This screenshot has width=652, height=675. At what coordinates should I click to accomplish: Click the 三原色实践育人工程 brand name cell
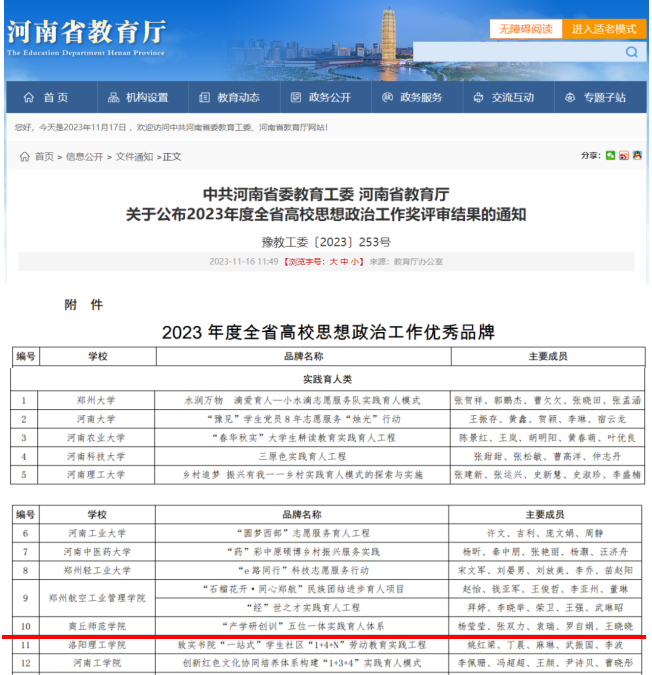[x=303, y=456]
